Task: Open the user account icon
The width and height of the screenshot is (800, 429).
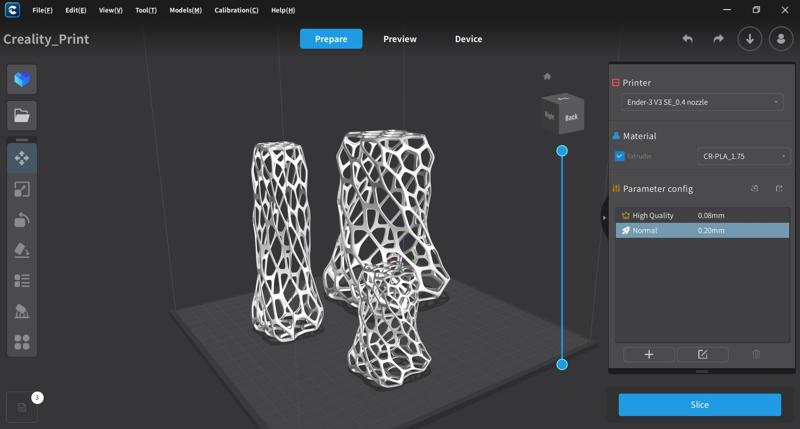Action: tap(781, 39)
